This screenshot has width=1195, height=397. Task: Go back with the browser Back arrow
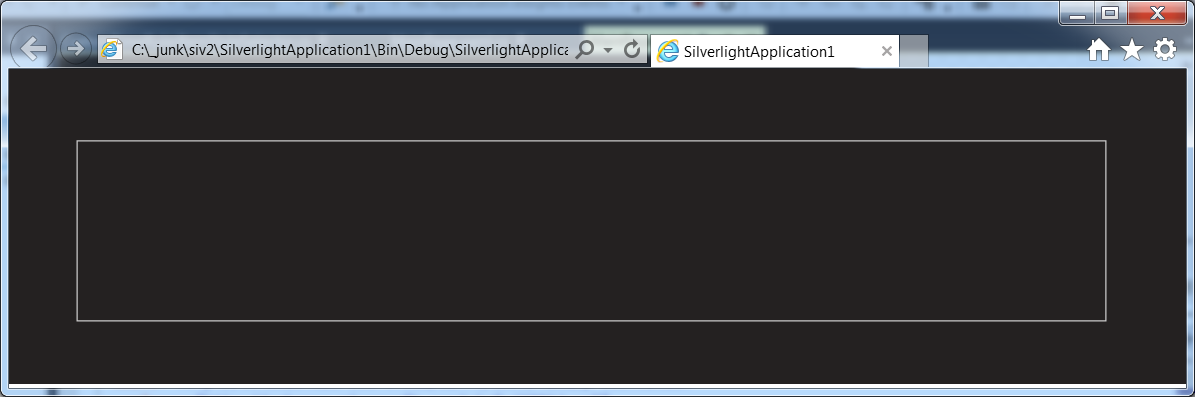click(33, 49)
